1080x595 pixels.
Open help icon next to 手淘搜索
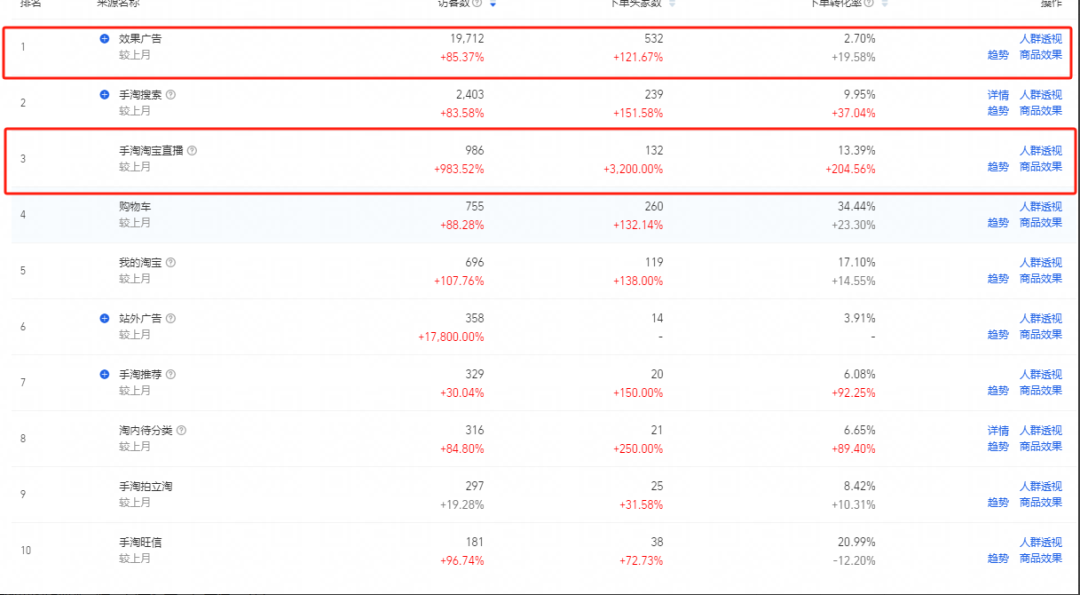click(171, 94)
